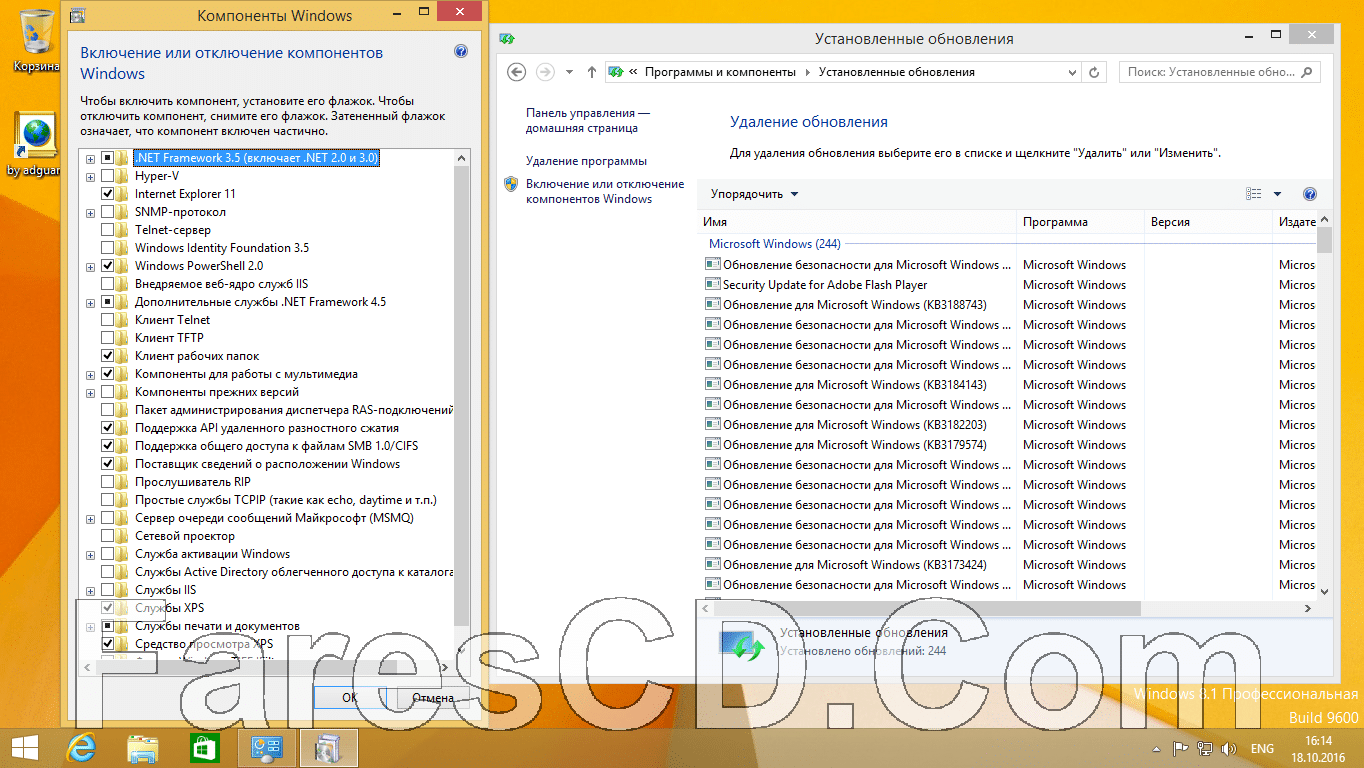
Task: Switch to Control Panel taskbar item
Action: click(x=267, y=747)
